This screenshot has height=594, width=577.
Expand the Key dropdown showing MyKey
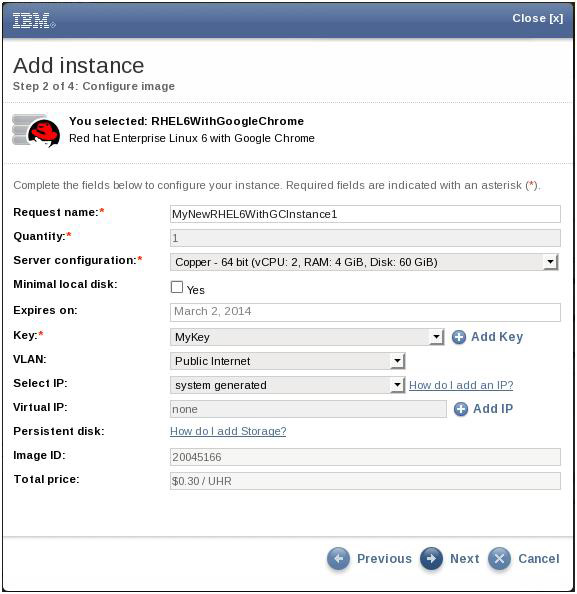tap(307, 337)
